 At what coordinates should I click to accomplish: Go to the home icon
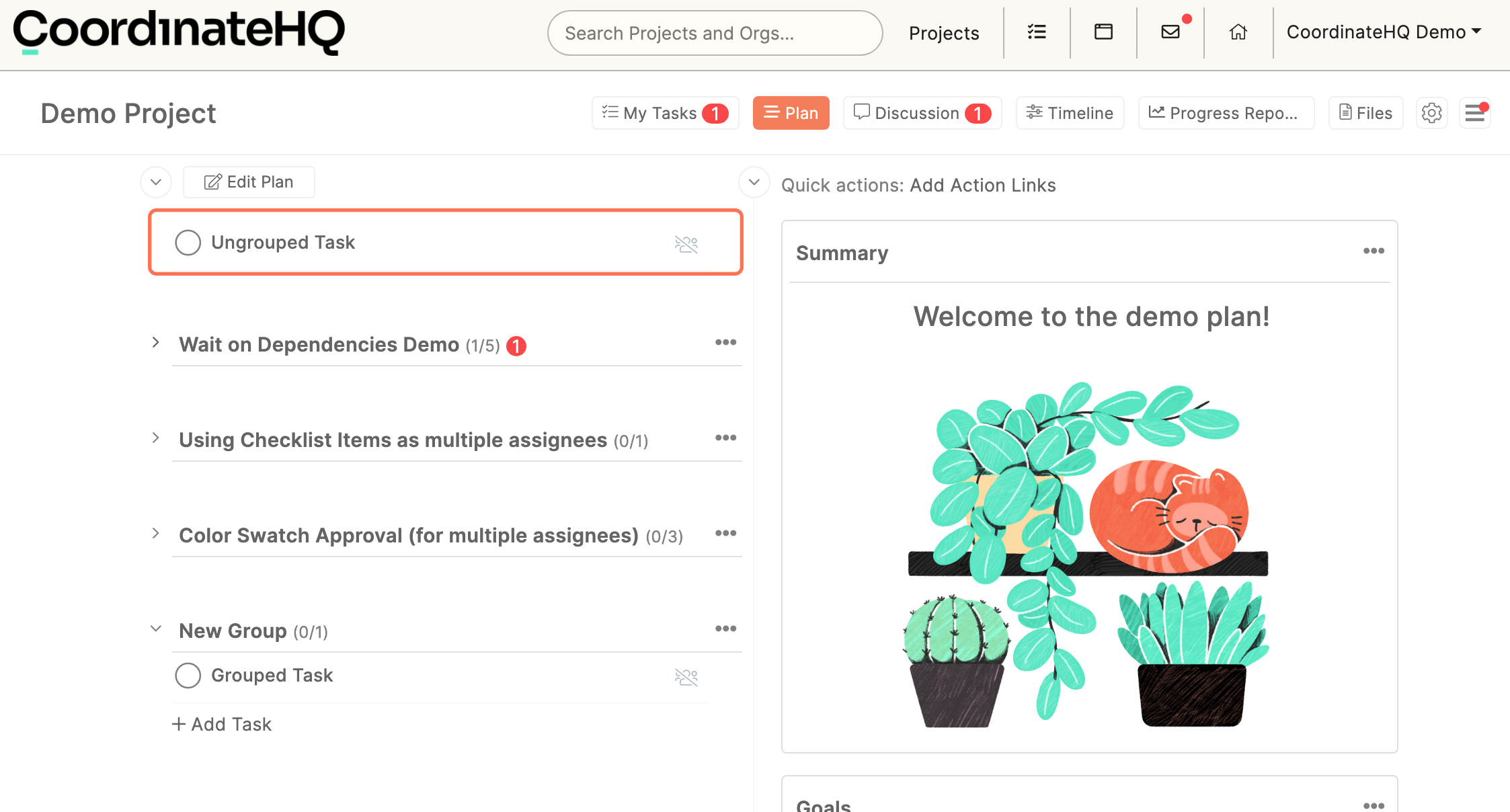pyautogui.click(x=1238, y=32)
